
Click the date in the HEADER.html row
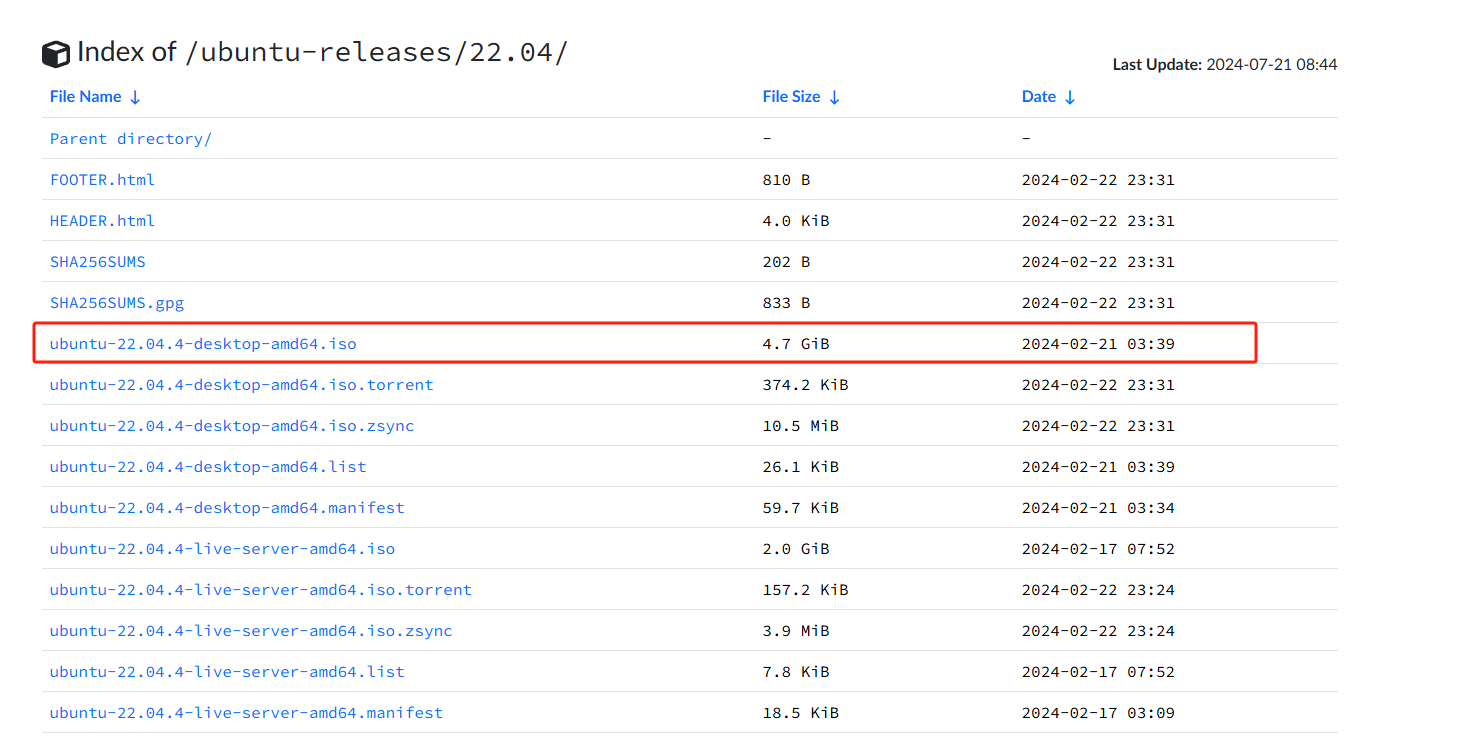tap(1098, 221)
